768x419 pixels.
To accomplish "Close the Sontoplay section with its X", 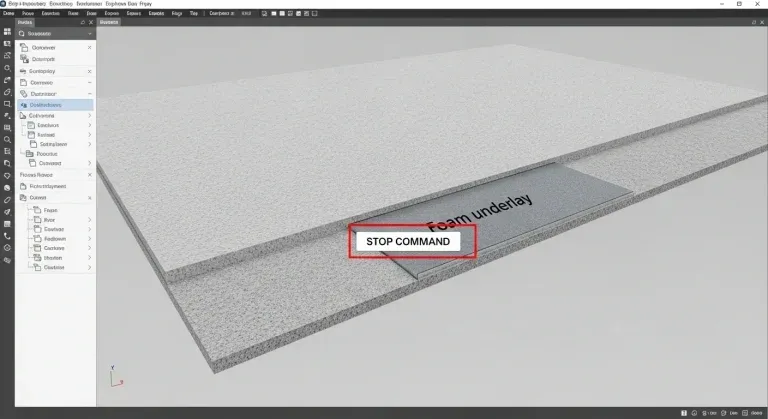I will pyautogui.click(x=89, y=71).
